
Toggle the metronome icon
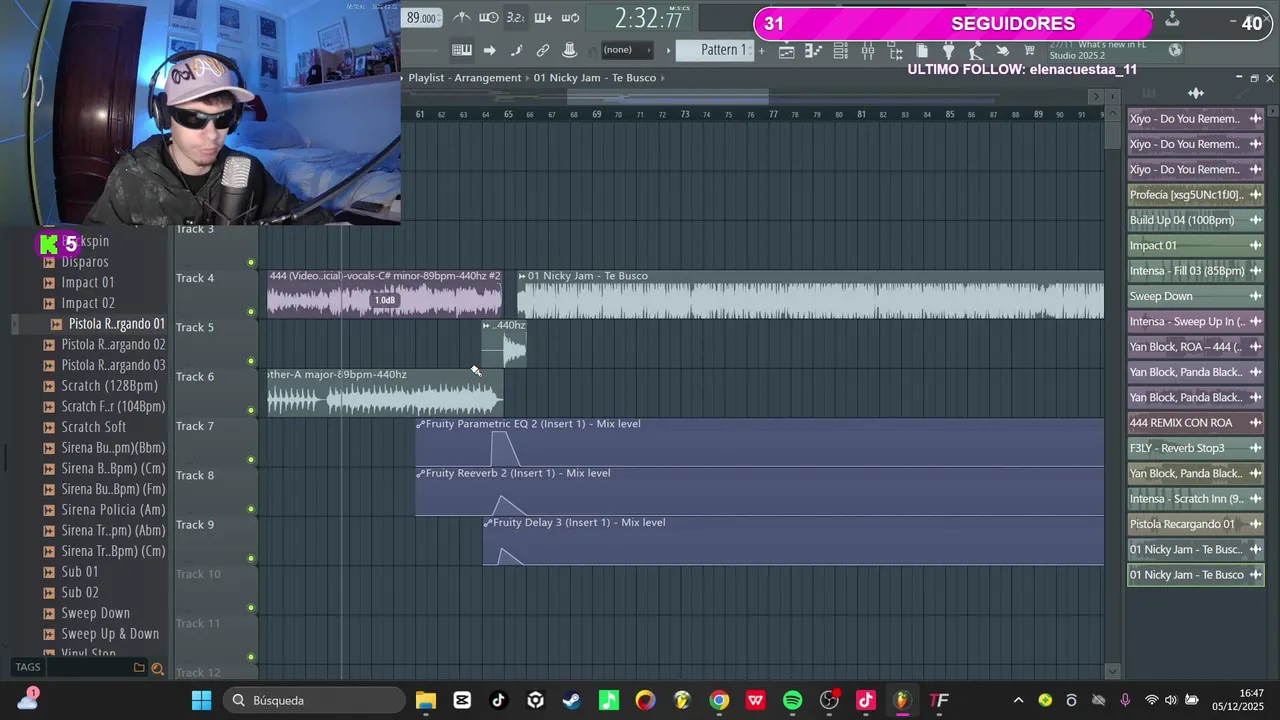click(461, 18)
